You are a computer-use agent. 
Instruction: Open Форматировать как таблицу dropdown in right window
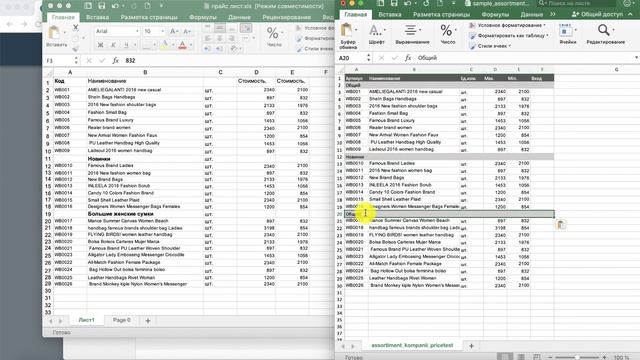point(509,36)
